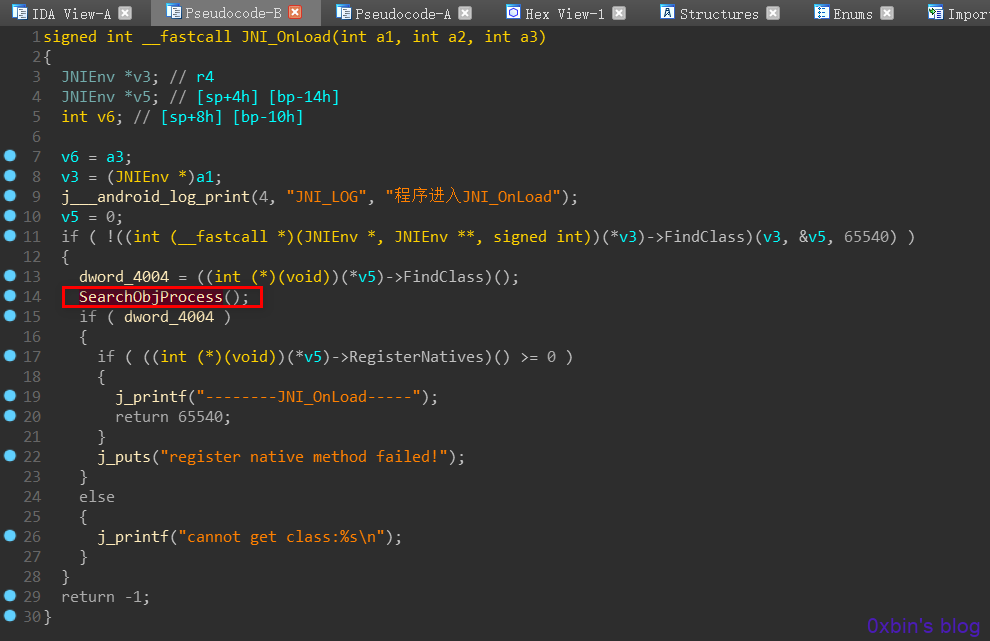990x641 pixels.
Task: Click "cannot get class:%s\n" string
Action: (x=282, y=537)
